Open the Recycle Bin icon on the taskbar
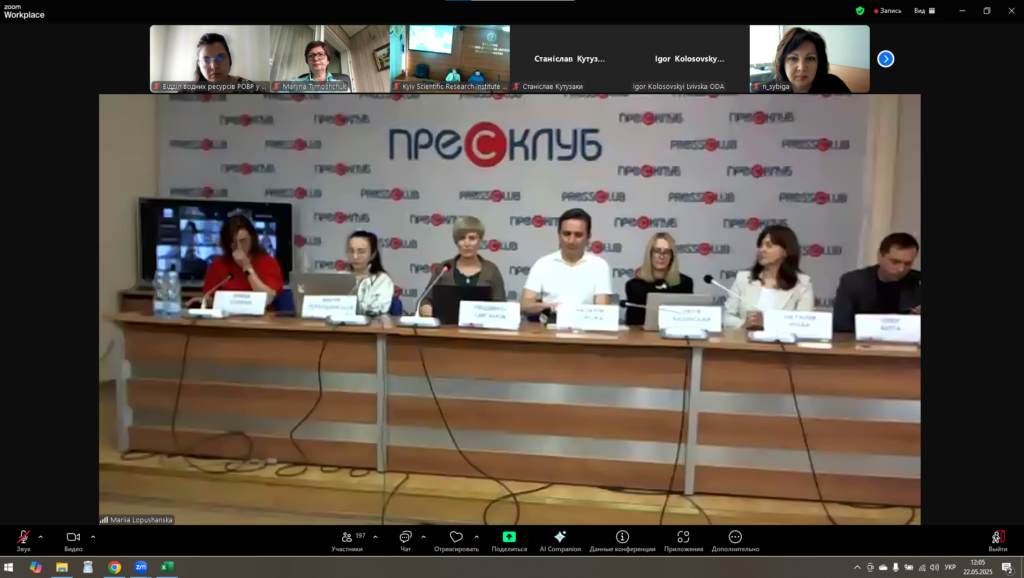Screen dimensions: 1024x578 tap(88, 568)
